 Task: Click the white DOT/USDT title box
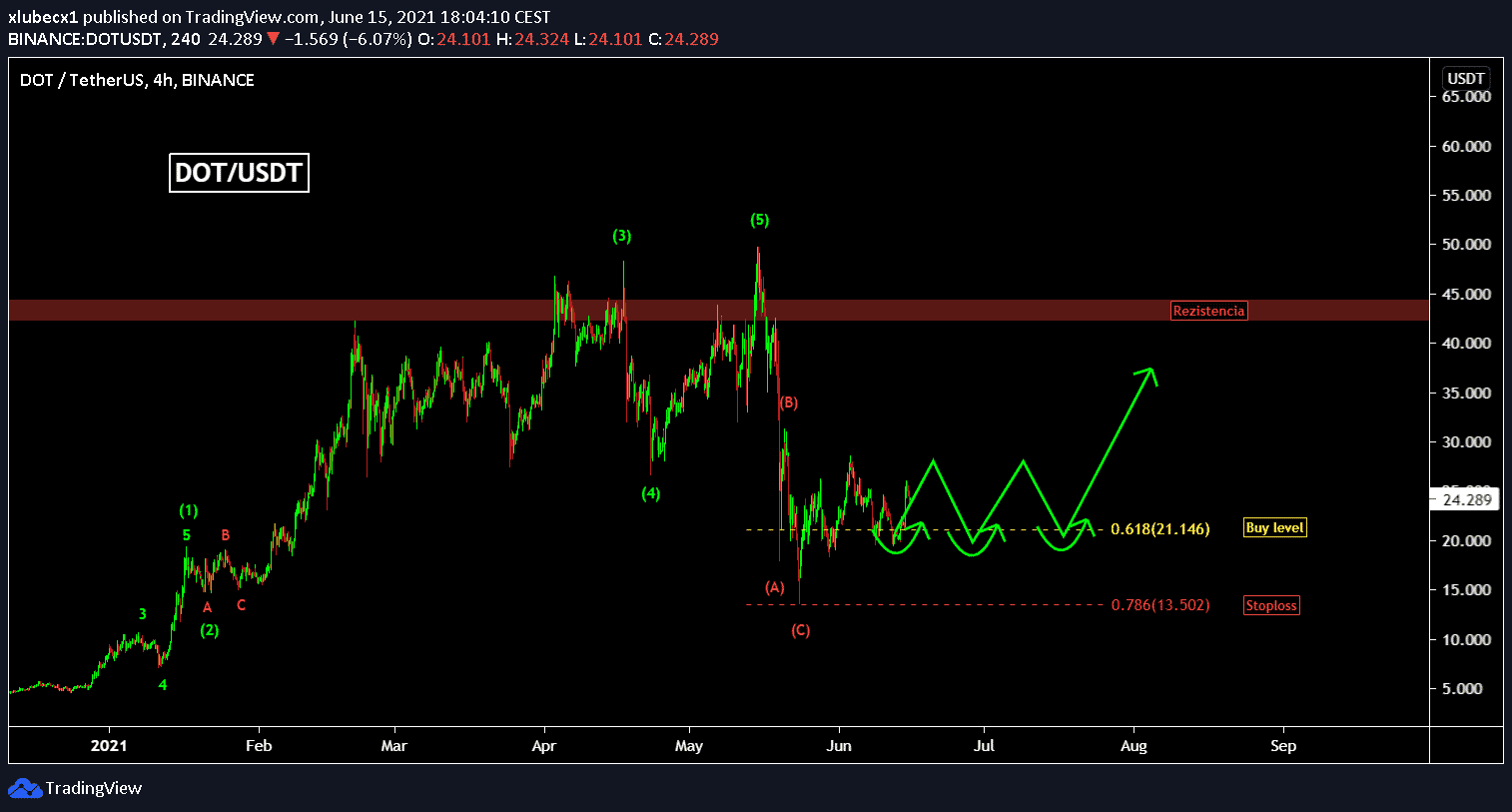(x=239, y=173)
